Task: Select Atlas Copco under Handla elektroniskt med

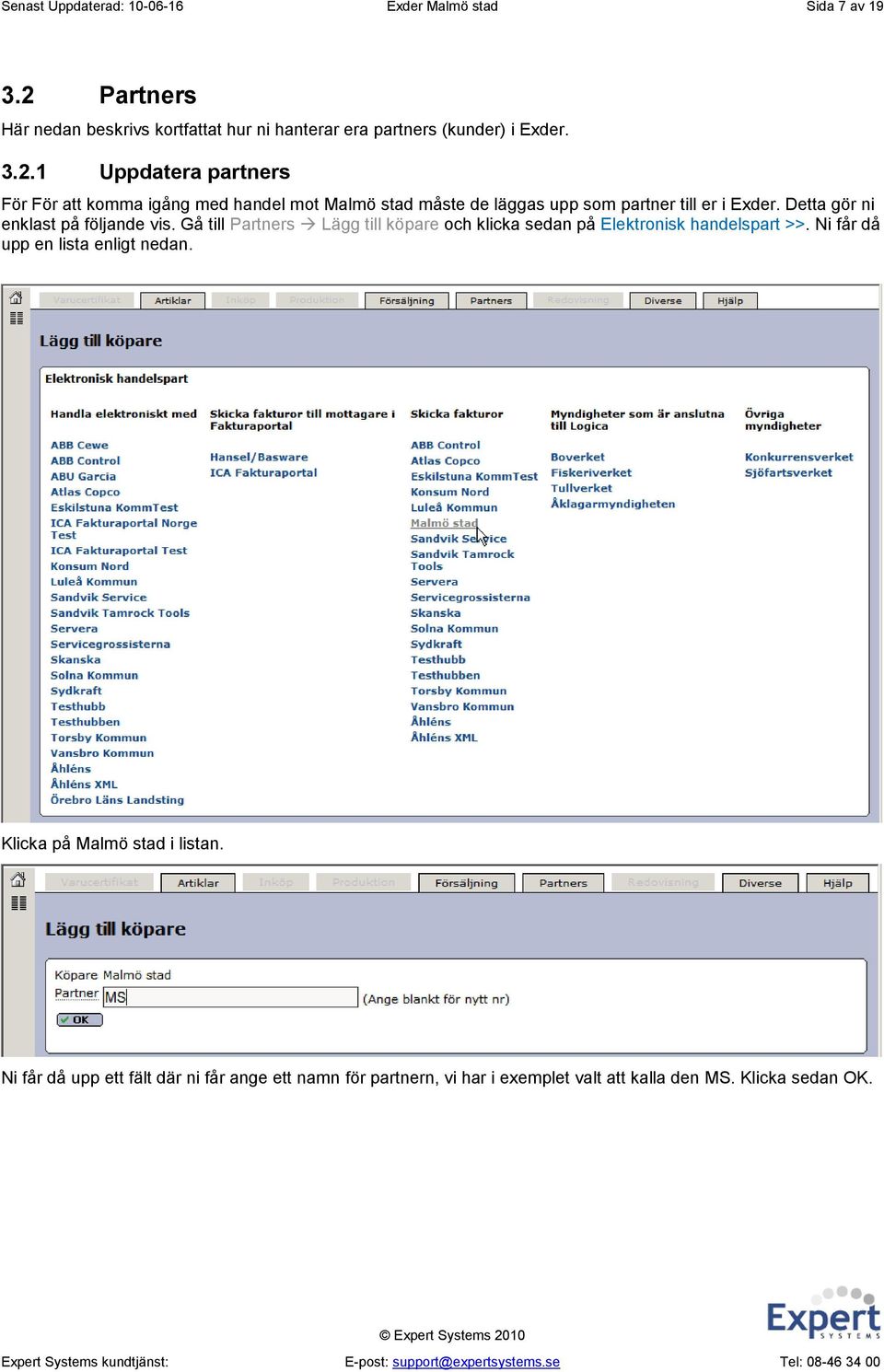Action: 85,493
